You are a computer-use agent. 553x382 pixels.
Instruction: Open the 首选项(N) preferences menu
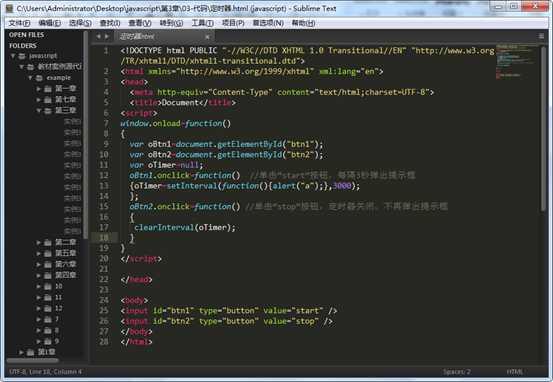(268, 23)
